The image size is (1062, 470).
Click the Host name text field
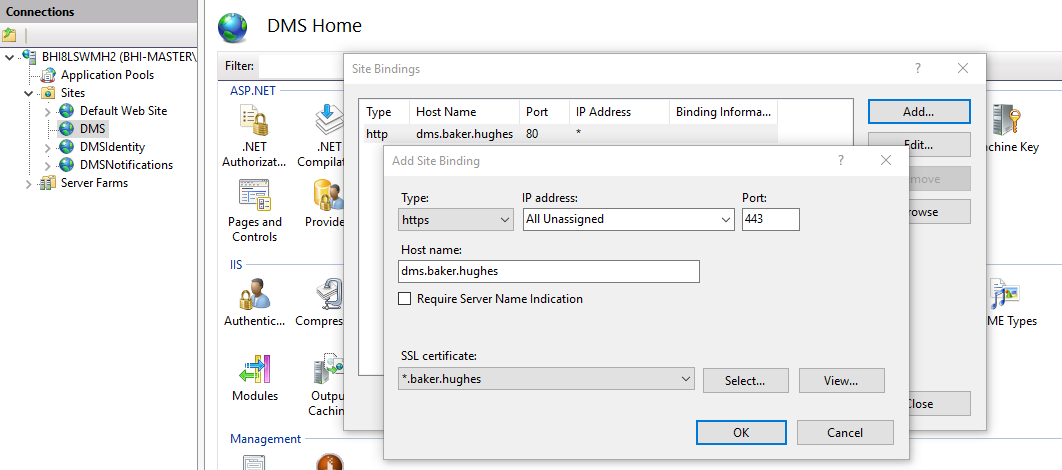coord(548,271)
